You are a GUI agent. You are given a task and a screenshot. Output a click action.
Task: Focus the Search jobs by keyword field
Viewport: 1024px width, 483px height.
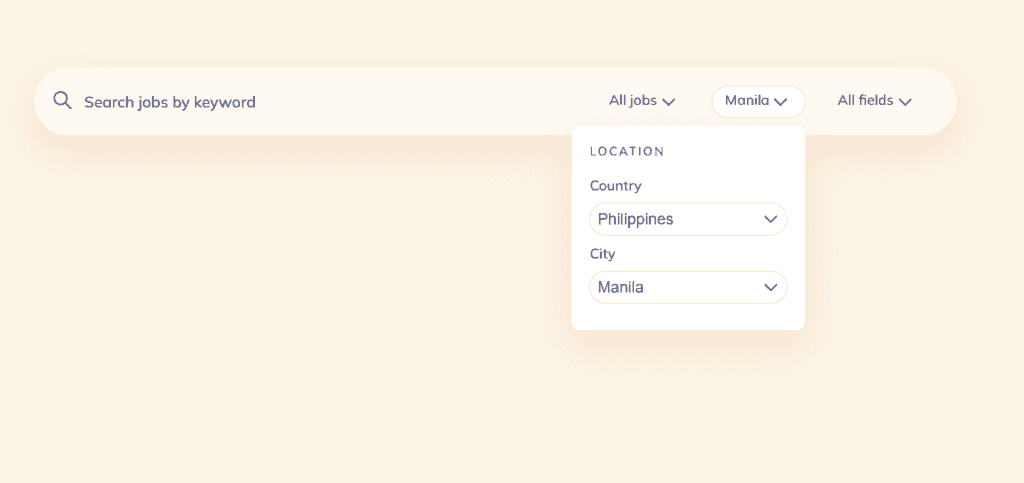point(170,102)
